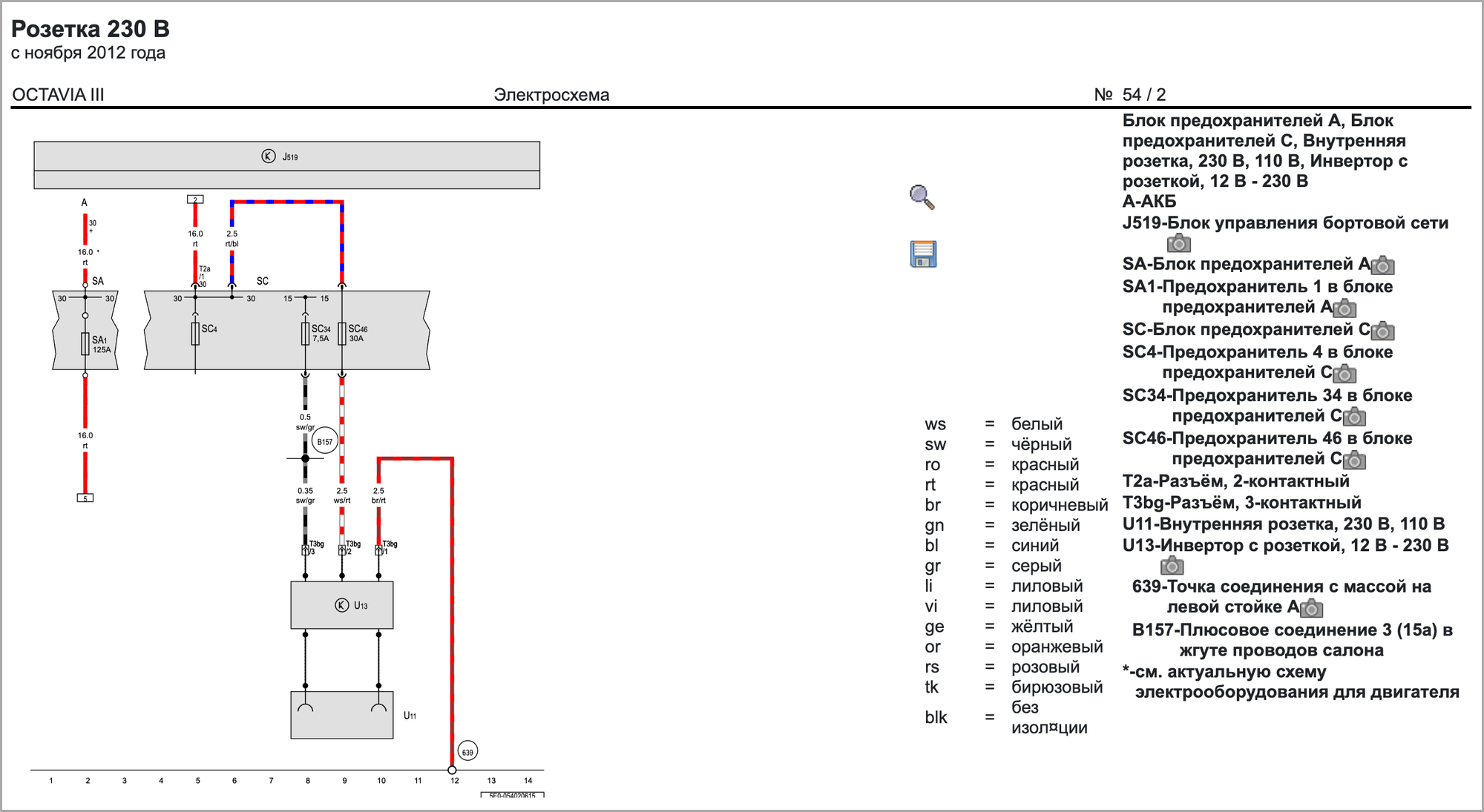
Task: Click the reference box numbered 2
Action: tap(195, 199)
